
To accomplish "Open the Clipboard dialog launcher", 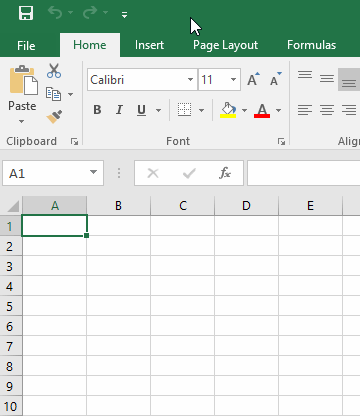I will pos(74,142).
